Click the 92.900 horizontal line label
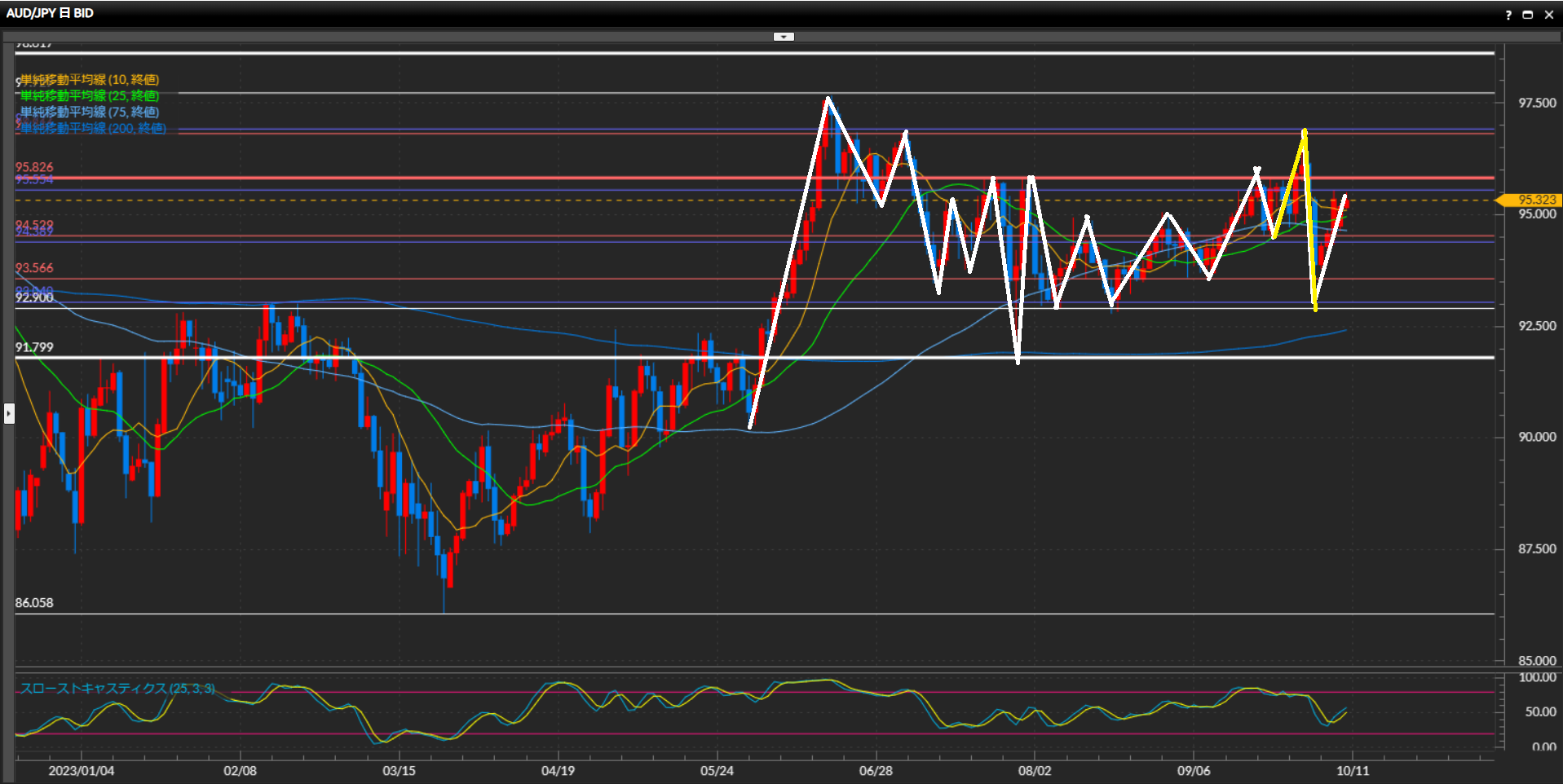The height and width of the screenshot is (784, 1563). click(x=34, y=297)
